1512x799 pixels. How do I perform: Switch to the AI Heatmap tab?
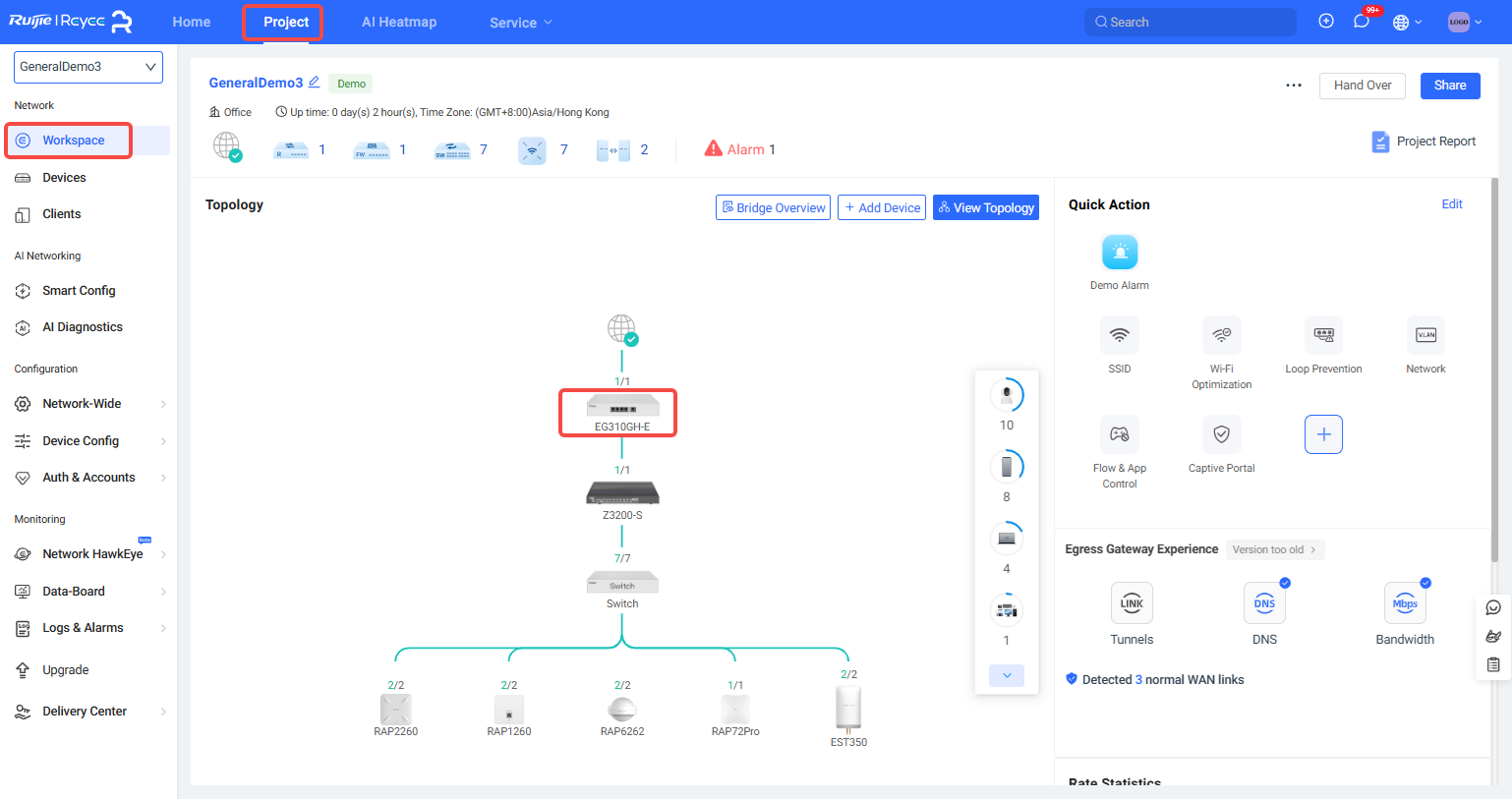(x=399, y=23)
